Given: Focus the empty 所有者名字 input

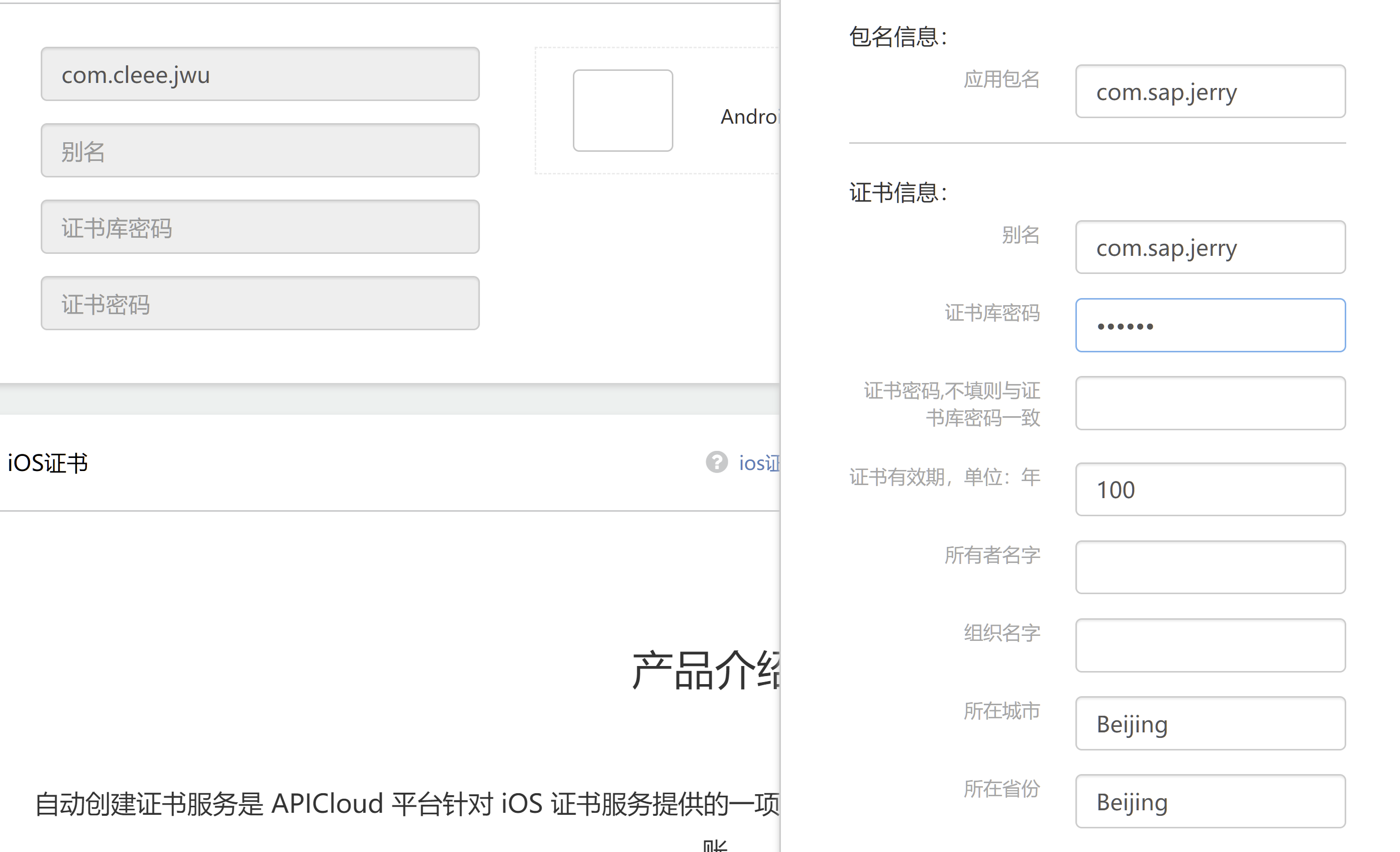Looking at the screenshot, I should point(1210,567).
